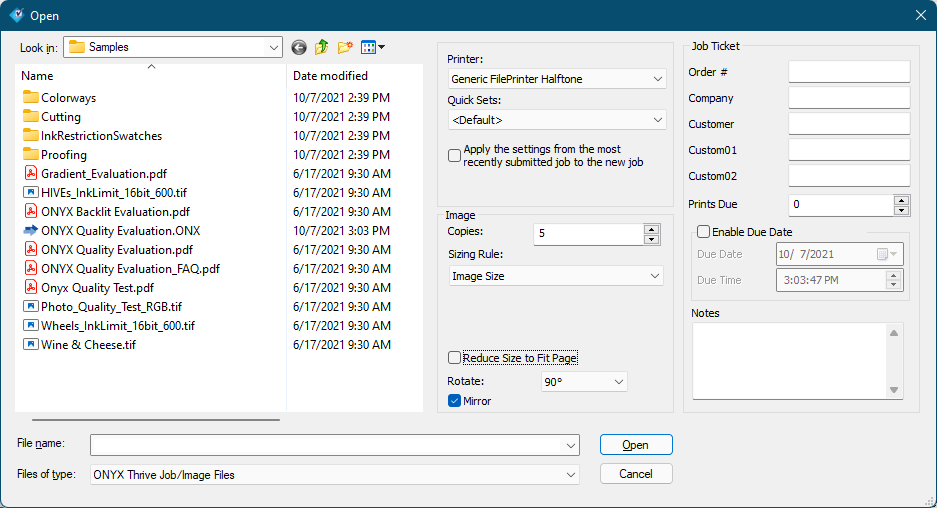This screenshot has width=937, height=508.
Task: Click into the Order # text field
Action: [x=849, y=72]
